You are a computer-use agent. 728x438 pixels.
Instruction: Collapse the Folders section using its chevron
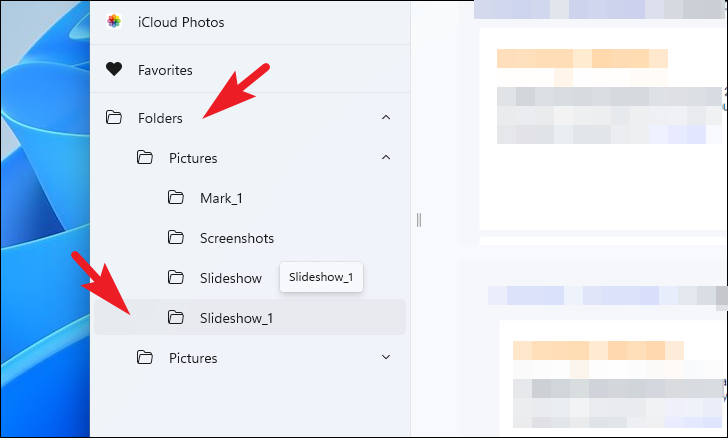(x=386, y=118)
